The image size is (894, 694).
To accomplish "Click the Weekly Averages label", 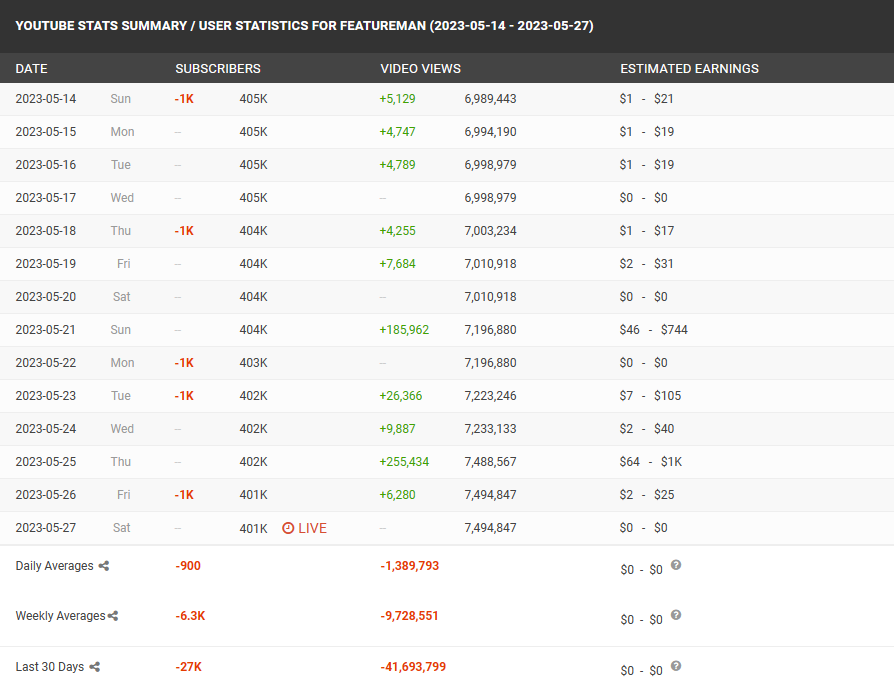I will 60,616.
